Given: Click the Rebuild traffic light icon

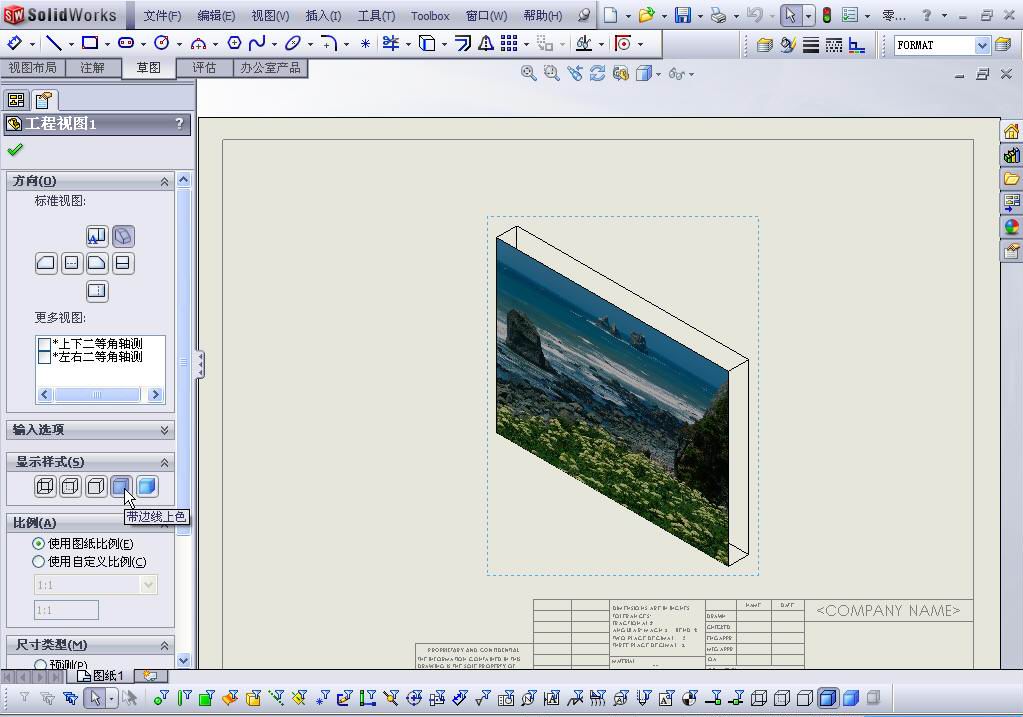Looking at the screenshot, I should coord(827,15).
